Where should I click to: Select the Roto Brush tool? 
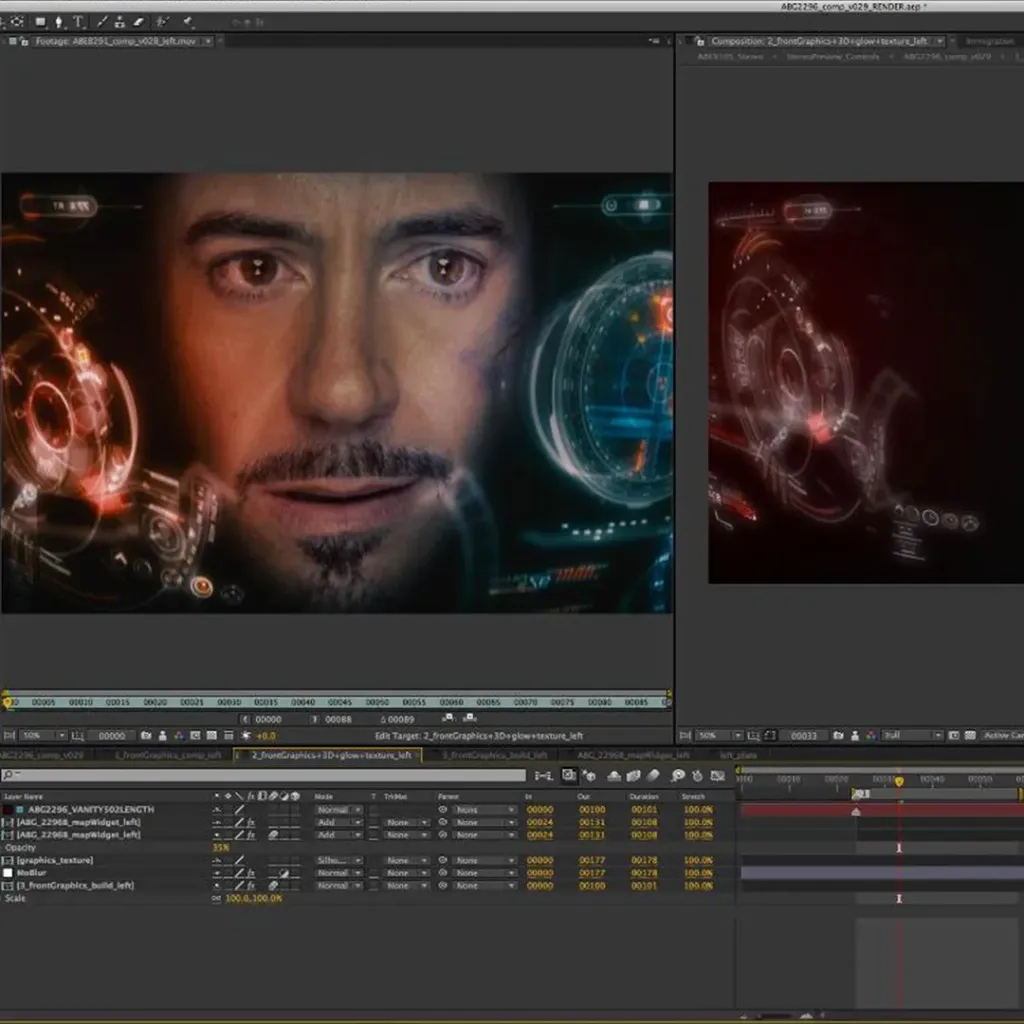(x=162, y=22)
